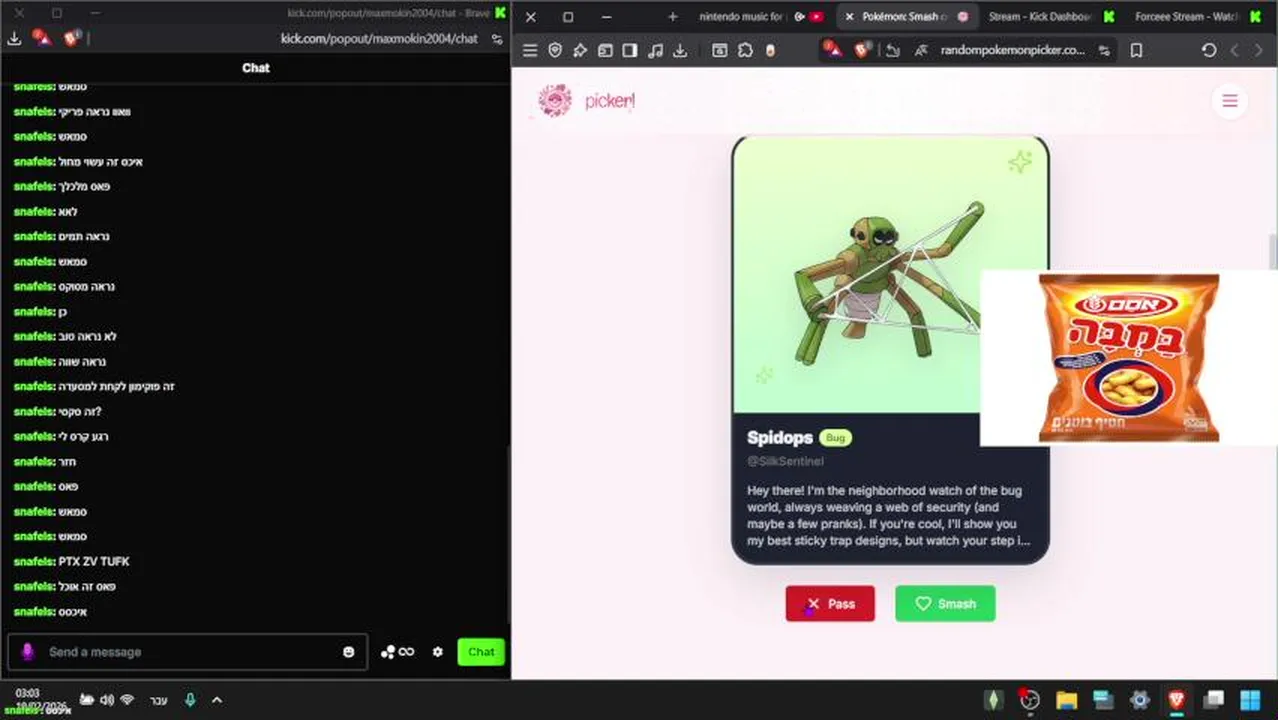Open the browser sidebar menu icon

pyautogui.click(x=530, y=50)
